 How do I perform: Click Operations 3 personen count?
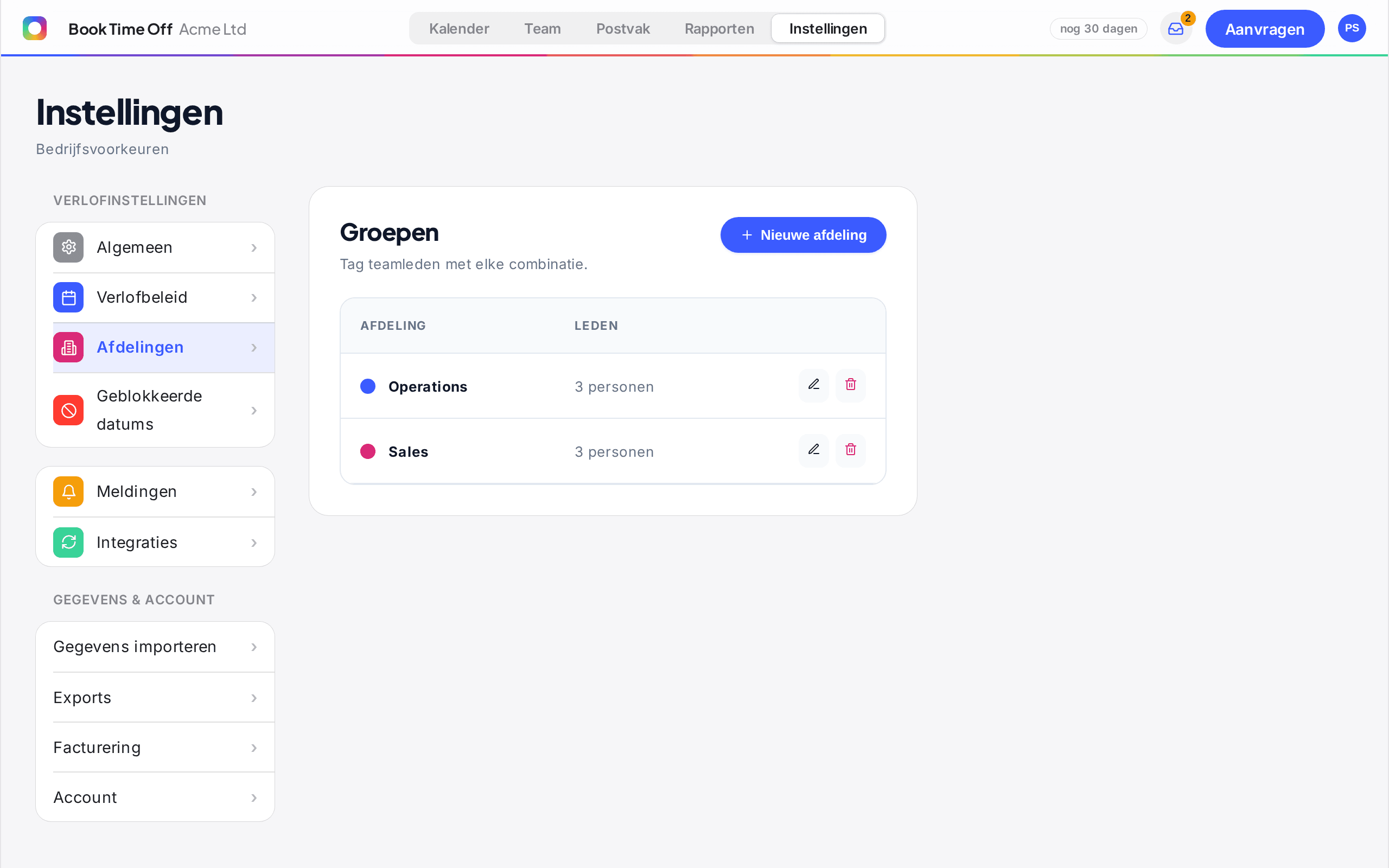(x=614, y=387)
